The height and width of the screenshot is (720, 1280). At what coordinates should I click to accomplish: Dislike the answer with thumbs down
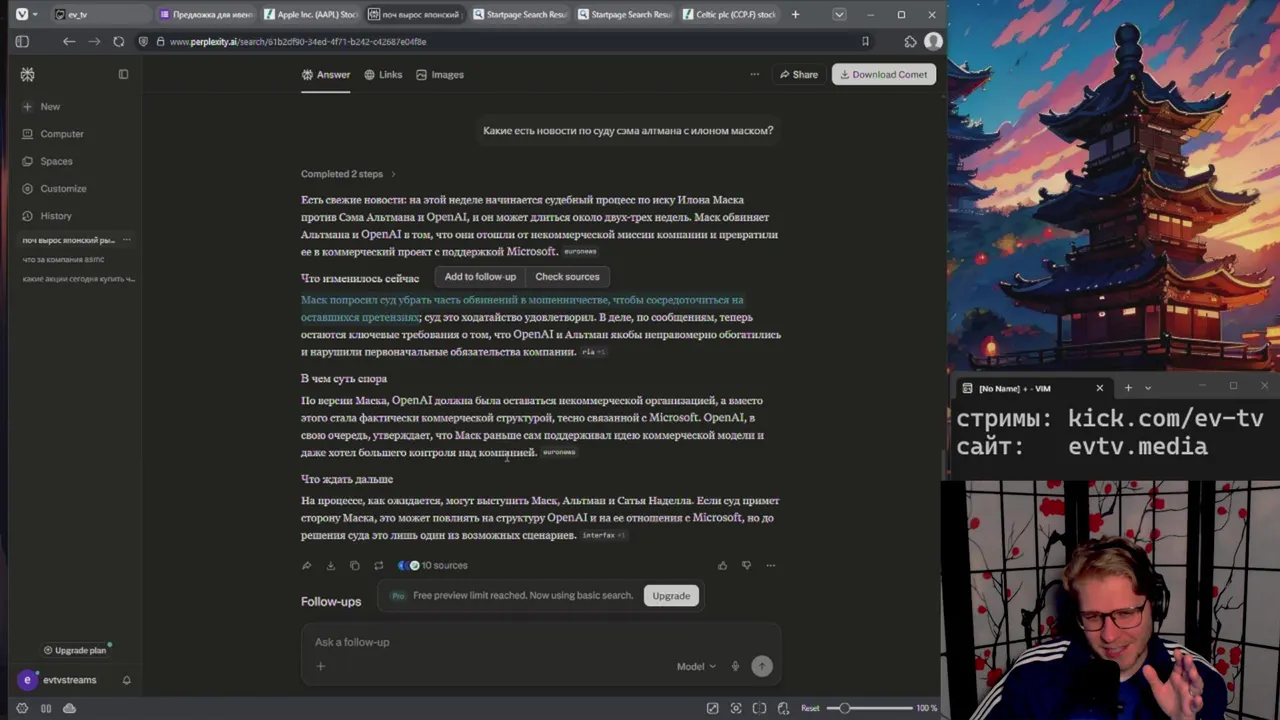click(746, 566)
